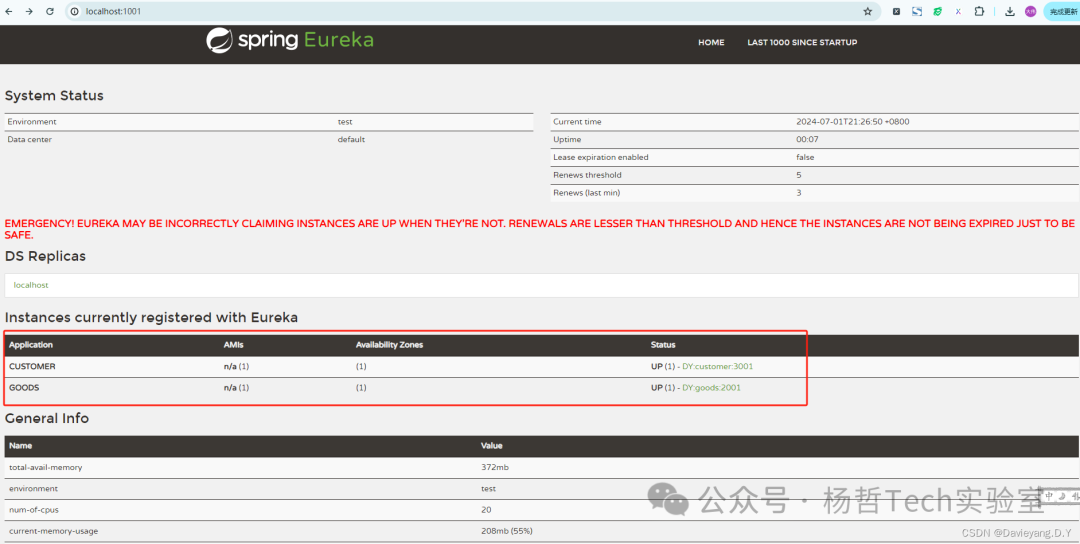Bookmark this page with the star icon
Image resolution: width=1080 pixels, height=544 pixels.
pyautogui.click(x=868, y=12)
